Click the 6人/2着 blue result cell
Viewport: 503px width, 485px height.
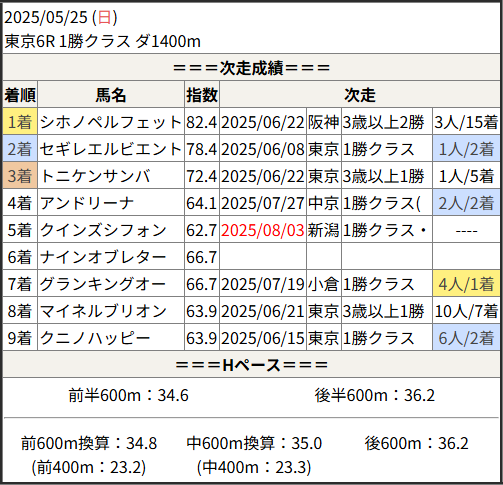coord(466,338)
